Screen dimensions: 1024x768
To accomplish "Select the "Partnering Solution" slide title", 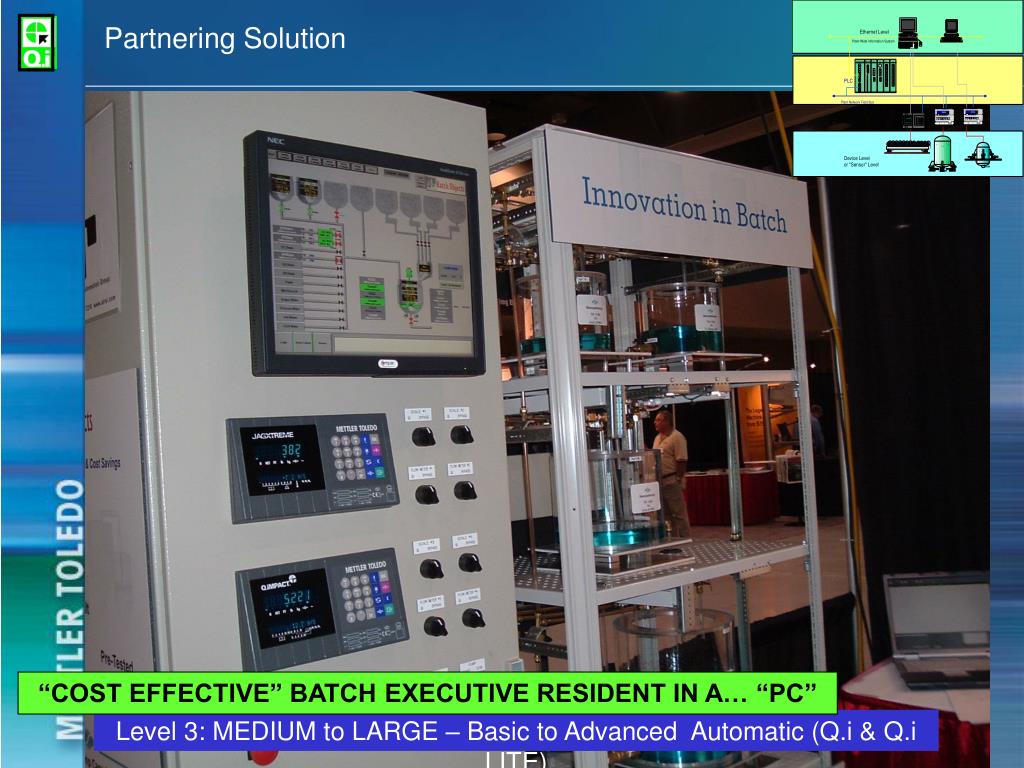I will (x=225, y=39).
